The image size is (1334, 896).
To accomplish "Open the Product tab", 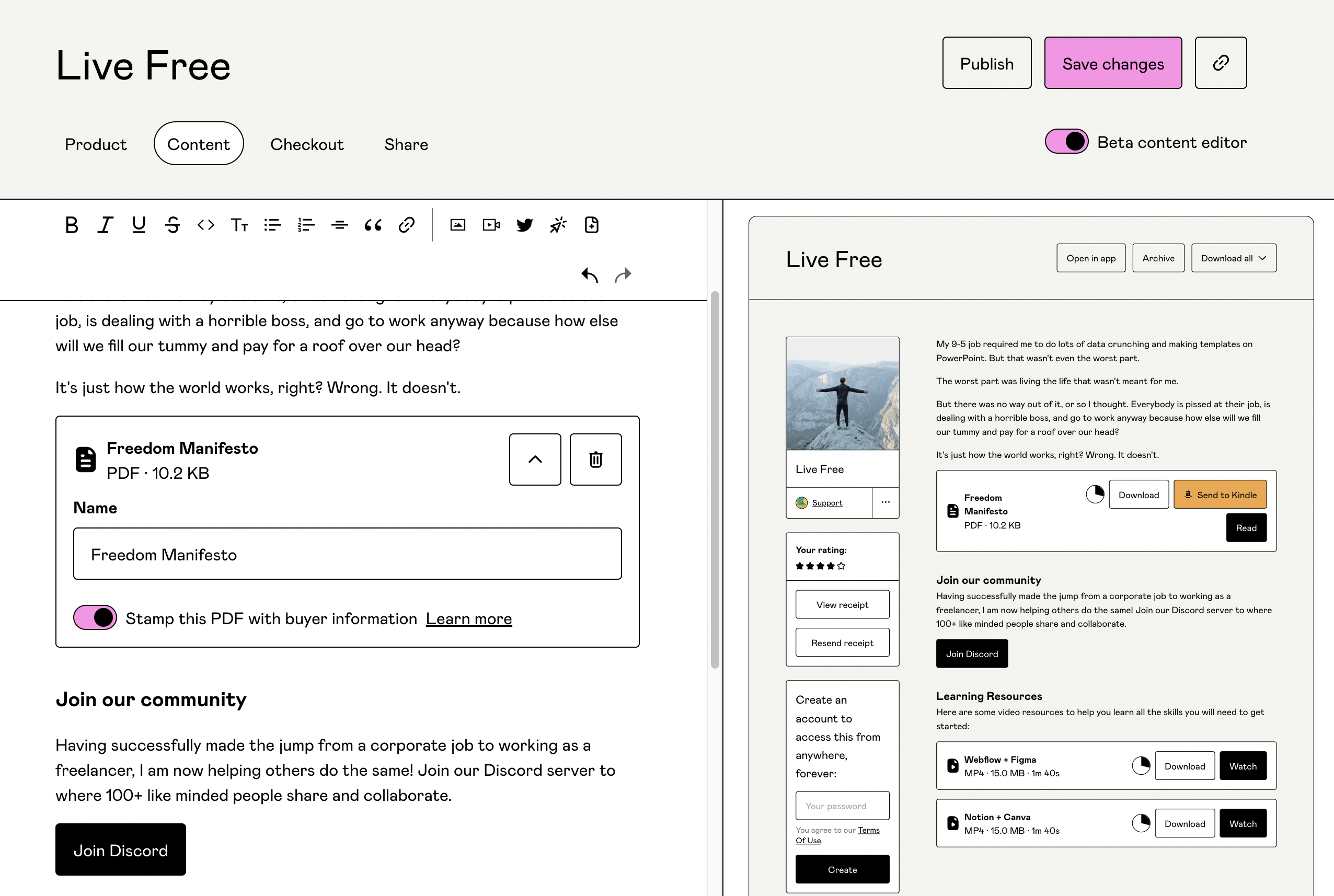I will 96,144.
